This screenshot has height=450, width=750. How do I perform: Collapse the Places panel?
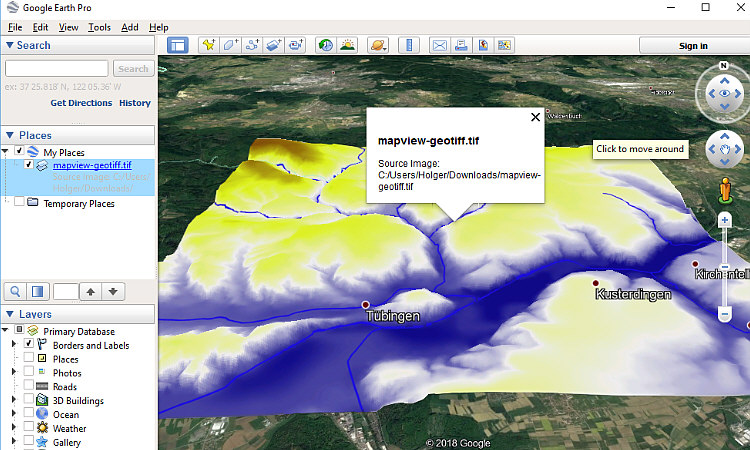point(9,135)
